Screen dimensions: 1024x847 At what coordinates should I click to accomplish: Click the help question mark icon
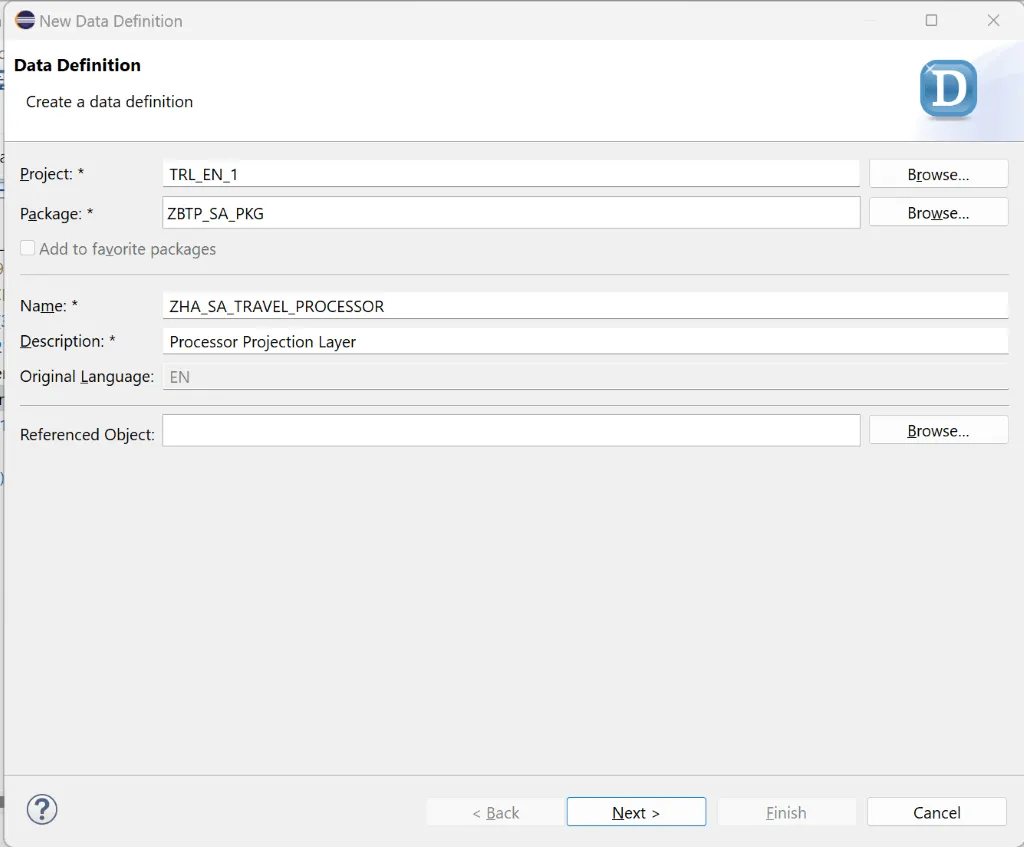point(41,810)
